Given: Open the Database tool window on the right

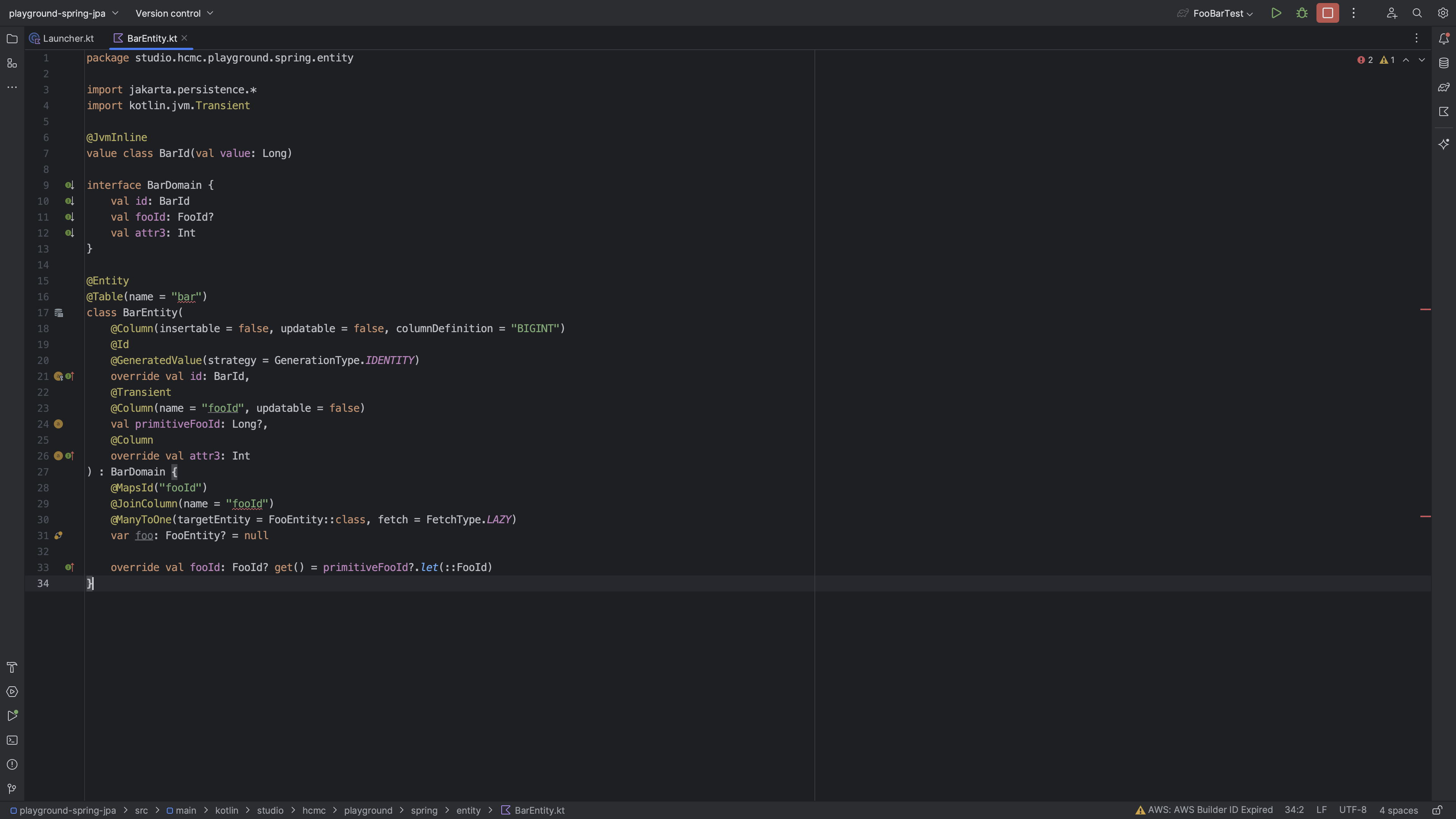Looking at the screenshot, I should click(x=1443, y=63).
